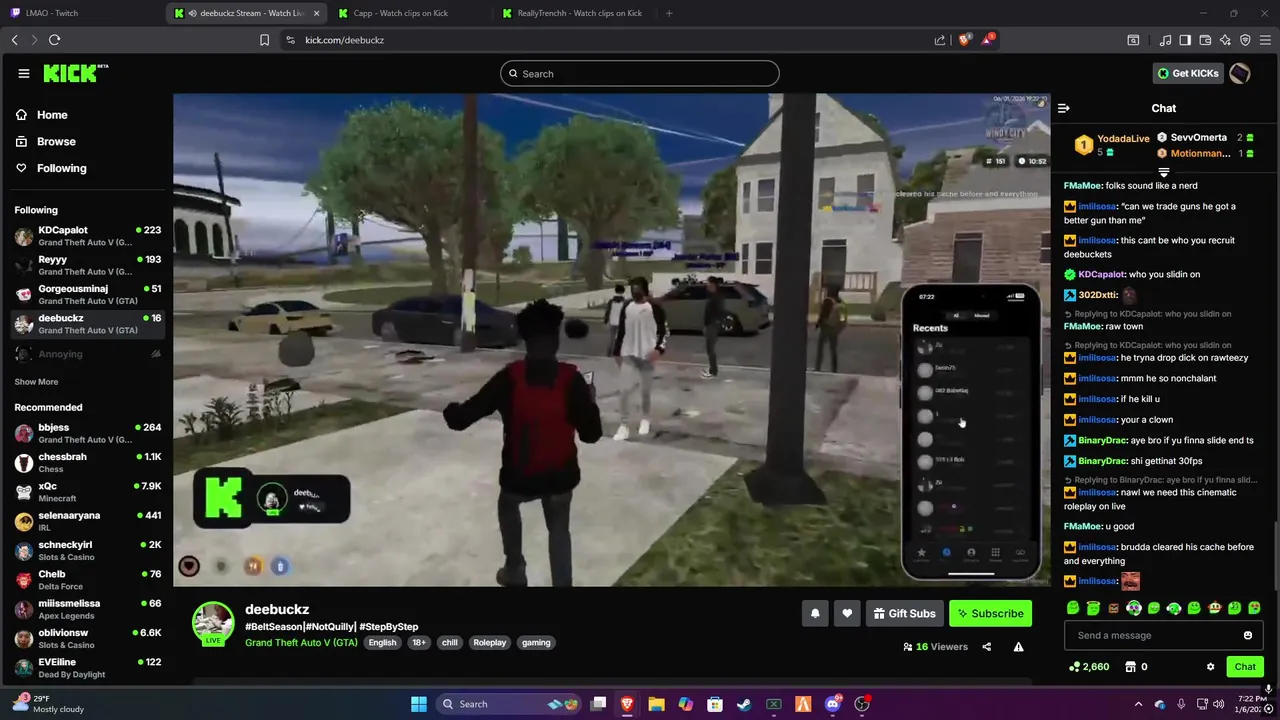Open xQc recommended channel

(x=88, y=492)
